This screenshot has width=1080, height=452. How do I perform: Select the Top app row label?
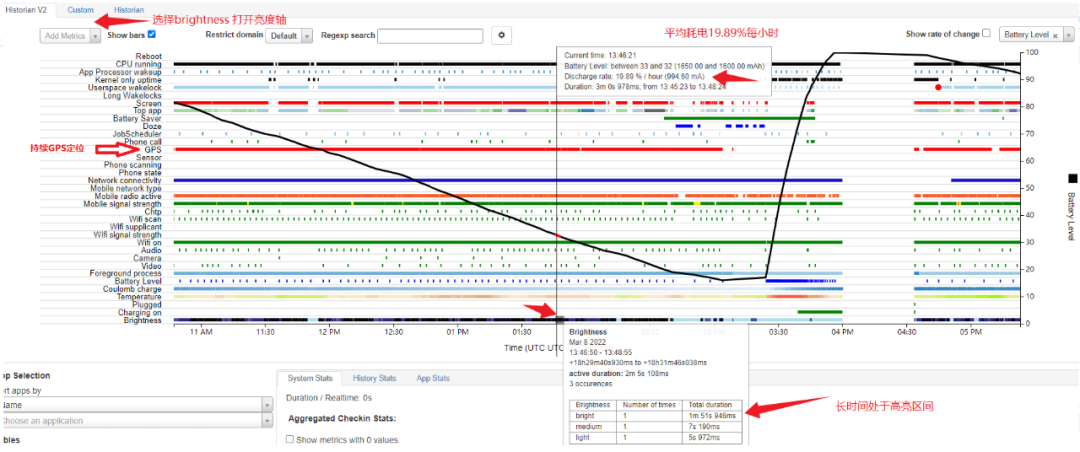click(147, 111)
